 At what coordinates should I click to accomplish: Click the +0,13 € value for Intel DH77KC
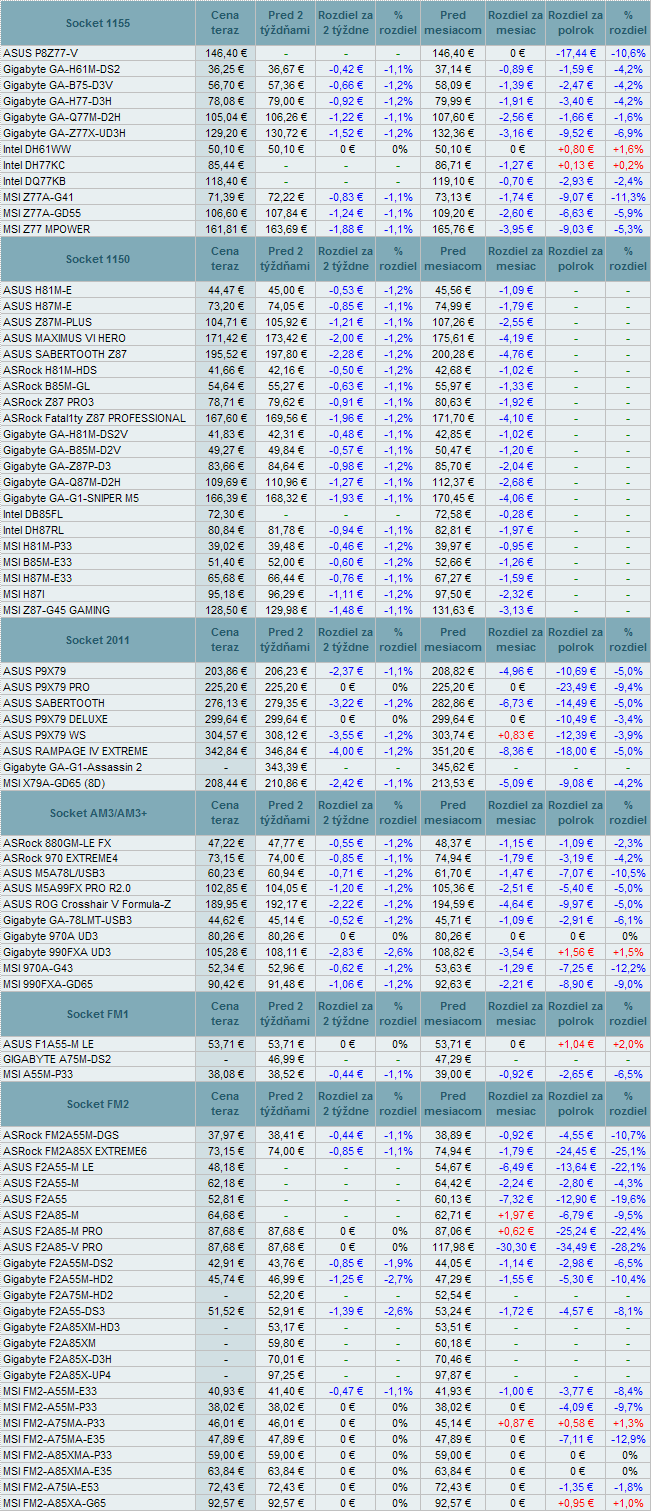(575, 165)
